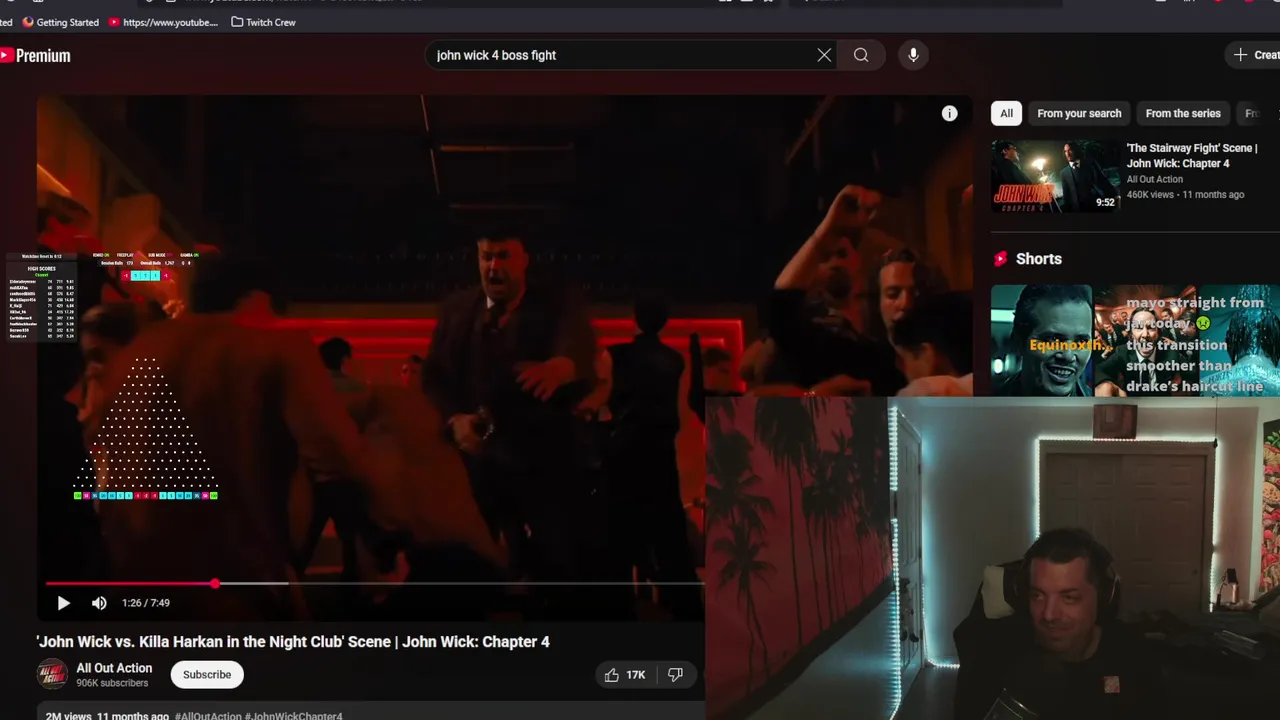Select the From the series chip
The height and width of the screenshot is (720, 1280).
[1183, 113]
